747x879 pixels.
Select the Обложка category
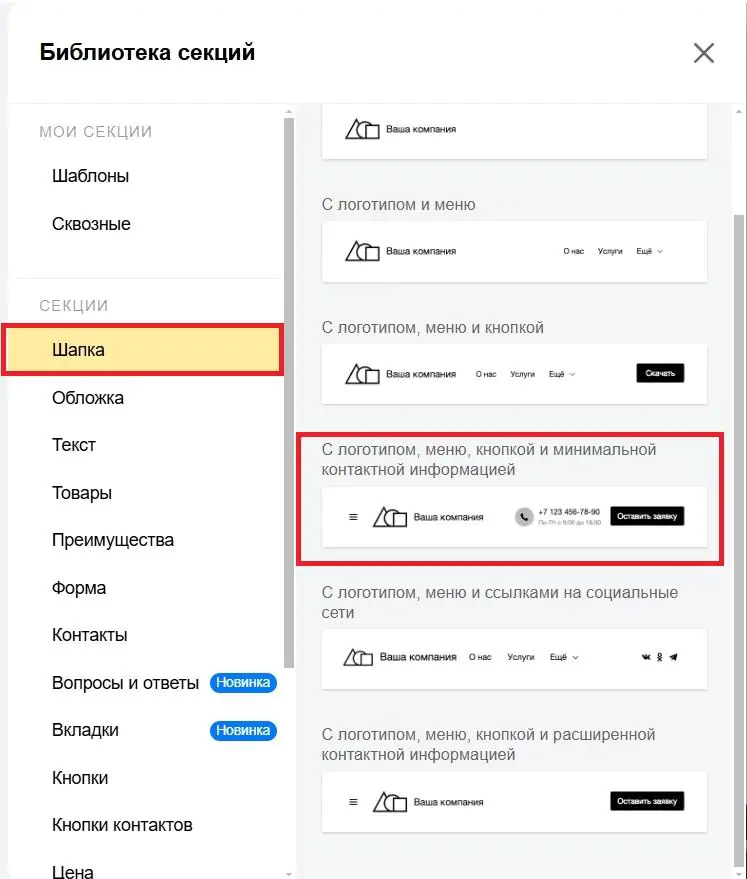[x=88, y=398]
